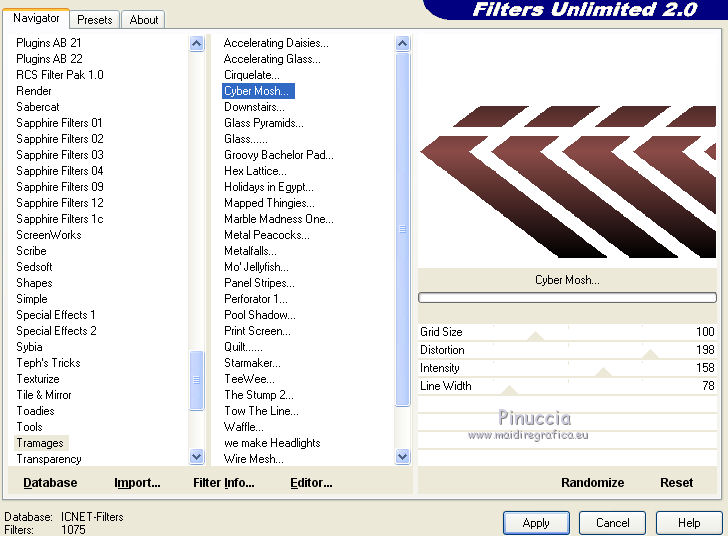Select the Cirquelate... filter
The width and height of the screenshot is (728, 536).
pos(252,75)
